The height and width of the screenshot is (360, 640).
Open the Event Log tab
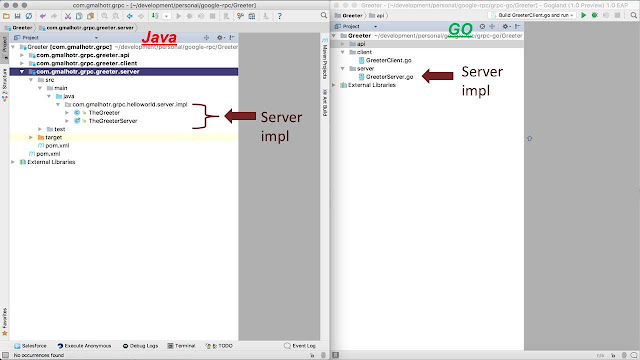click(300, 346)
